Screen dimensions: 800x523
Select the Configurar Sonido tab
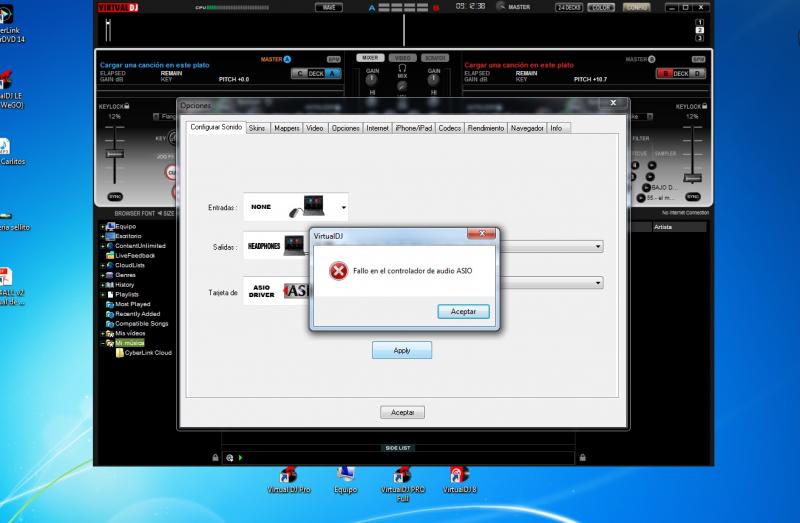click(216, 127)
